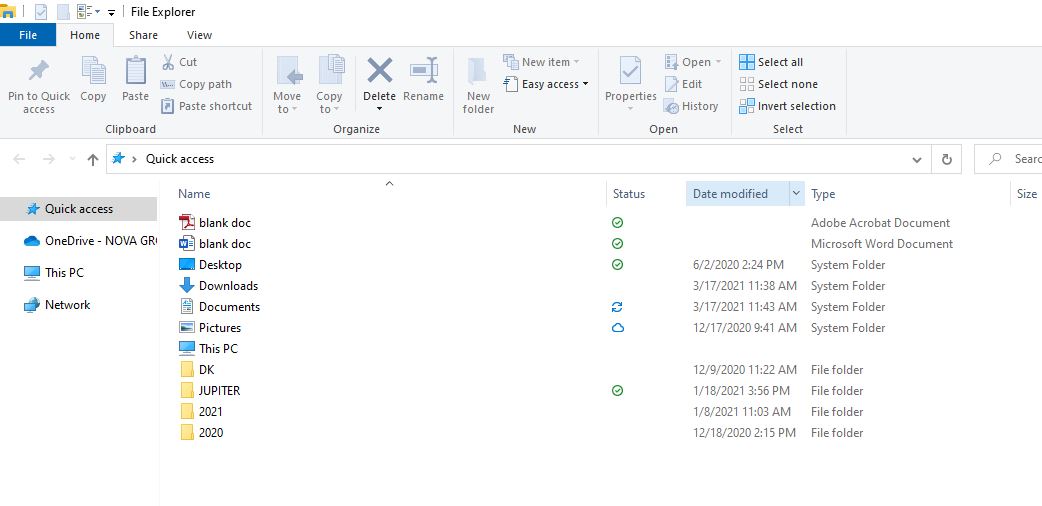This screenshot has width=1042, height=506.
Task: Click the Forward navigation arrow
Action: pos(49,159)
